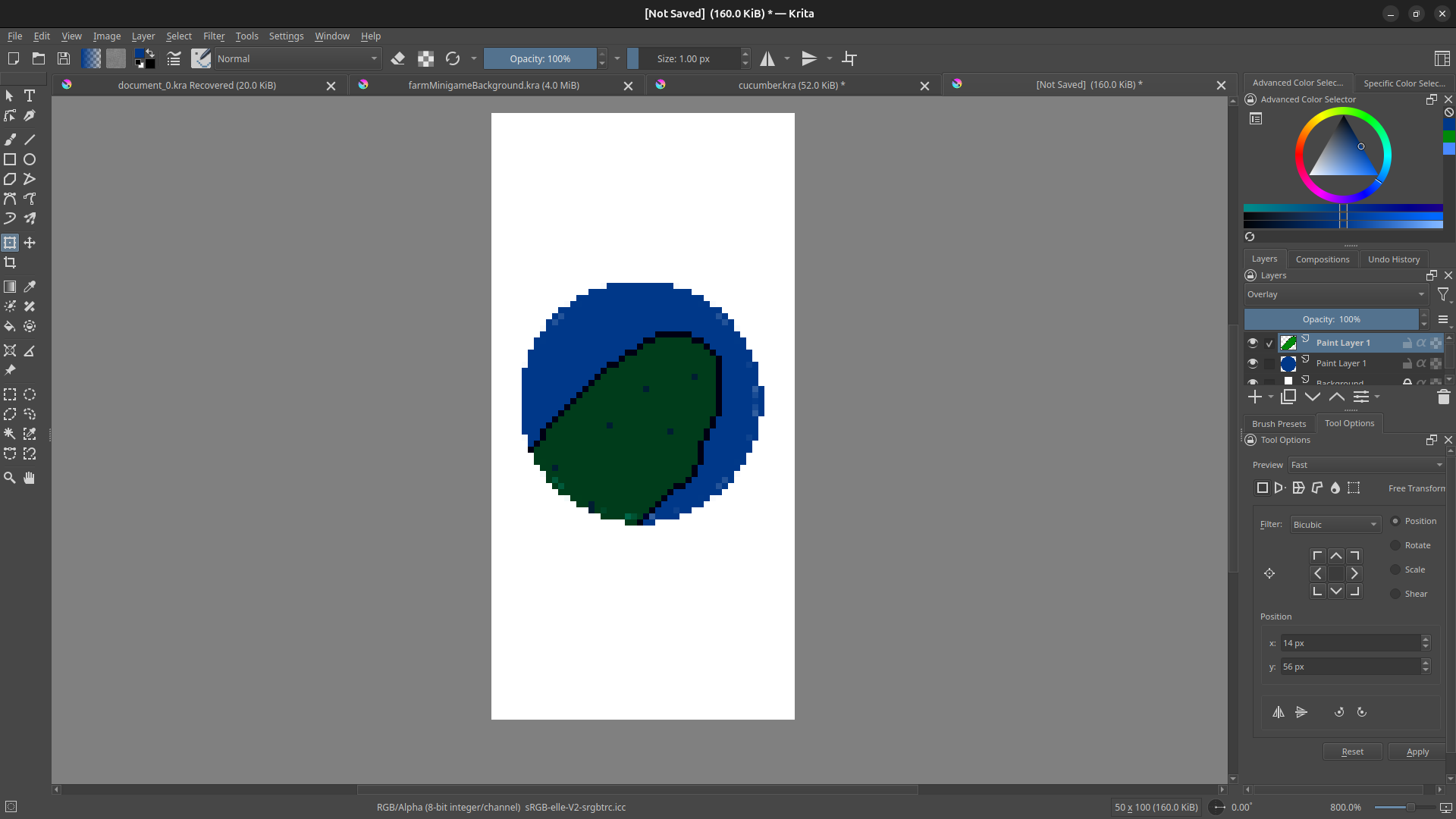Select the Crop tool
Viewport: 1456px width, 819px height.
[x=10, y=262]
